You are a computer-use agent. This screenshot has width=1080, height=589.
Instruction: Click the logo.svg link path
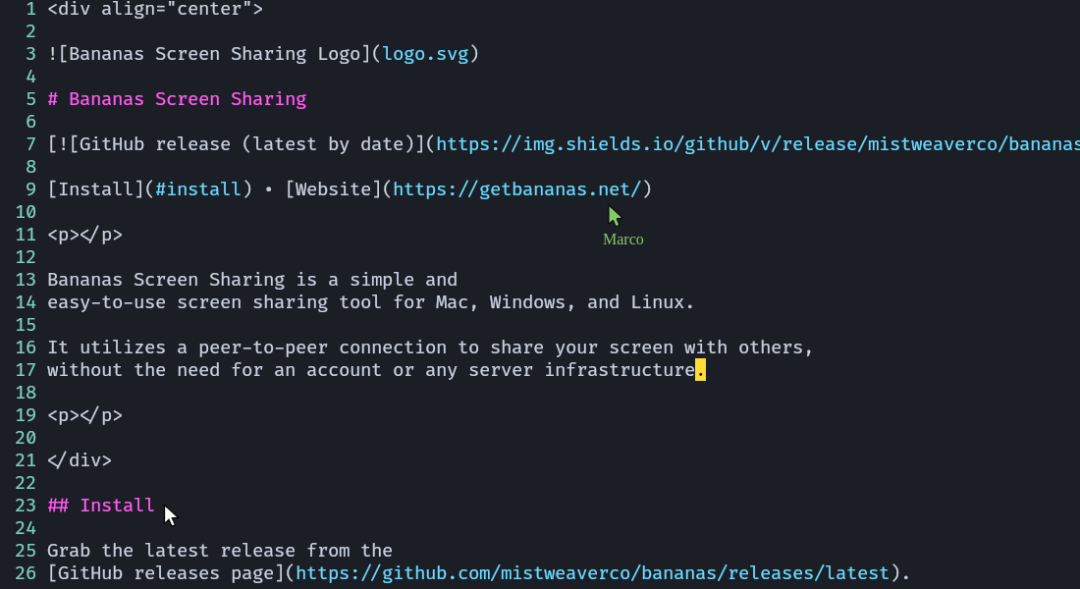tap(425, 54)
